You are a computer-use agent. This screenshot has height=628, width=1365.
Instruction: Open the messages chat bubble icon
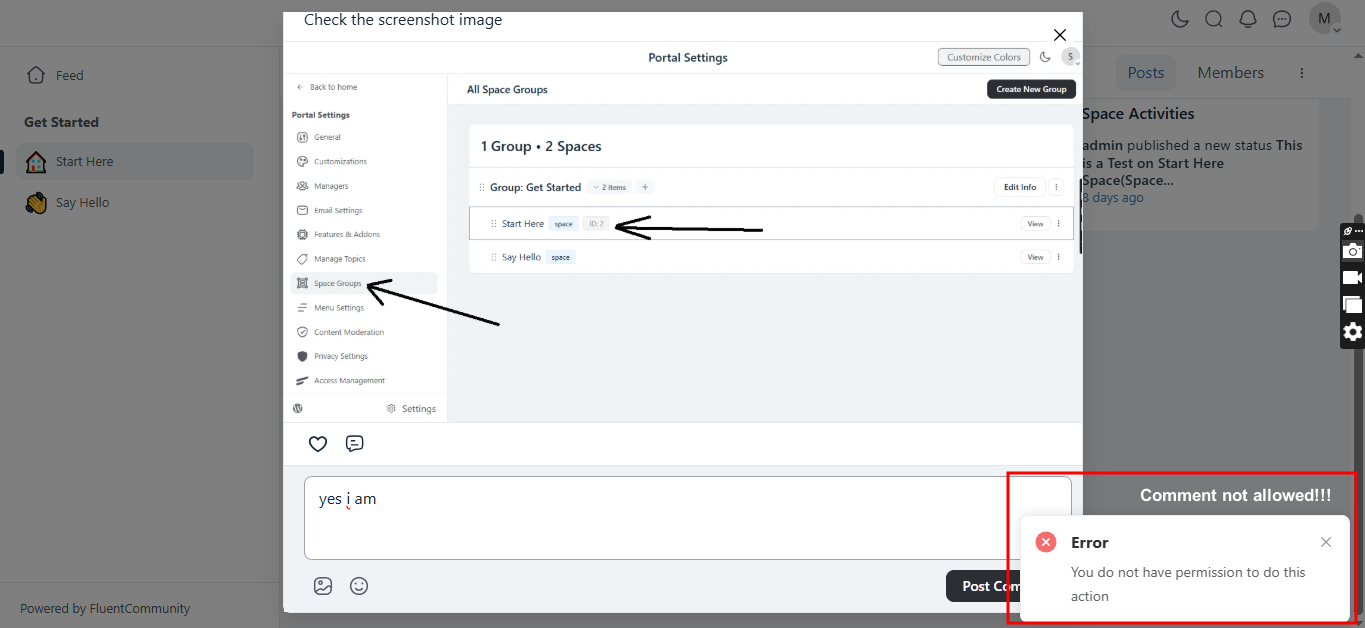pos(1281,19)
